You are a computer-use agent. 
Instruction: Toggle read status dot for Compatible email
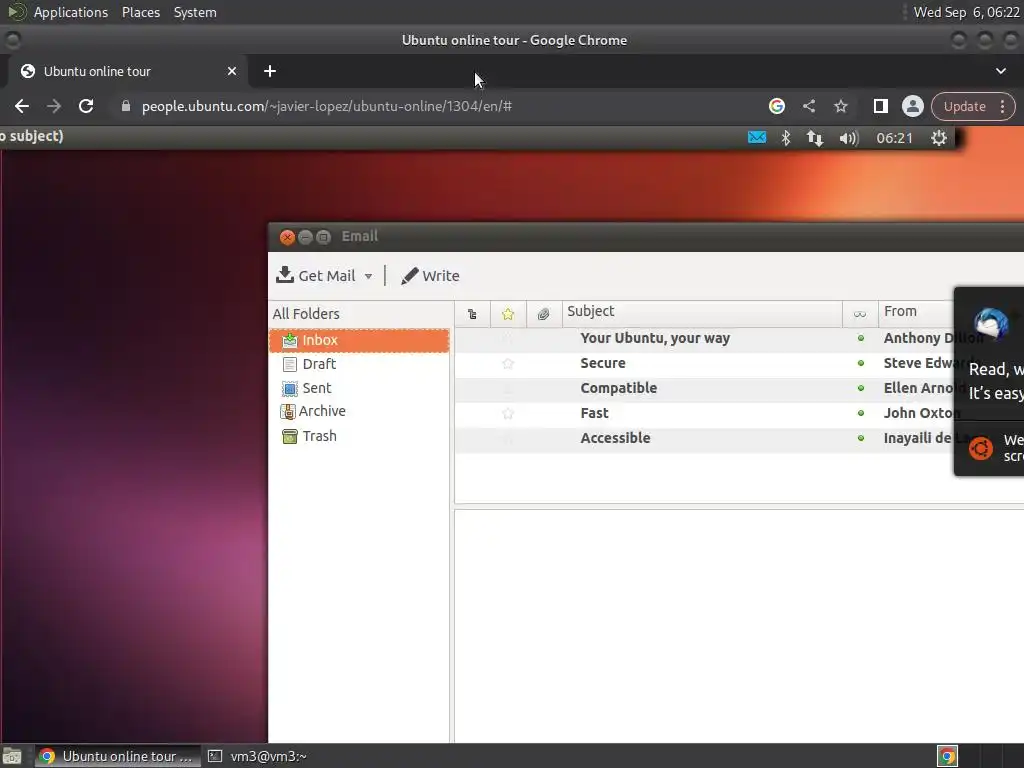pyautogui.click(x=861, y=388)
